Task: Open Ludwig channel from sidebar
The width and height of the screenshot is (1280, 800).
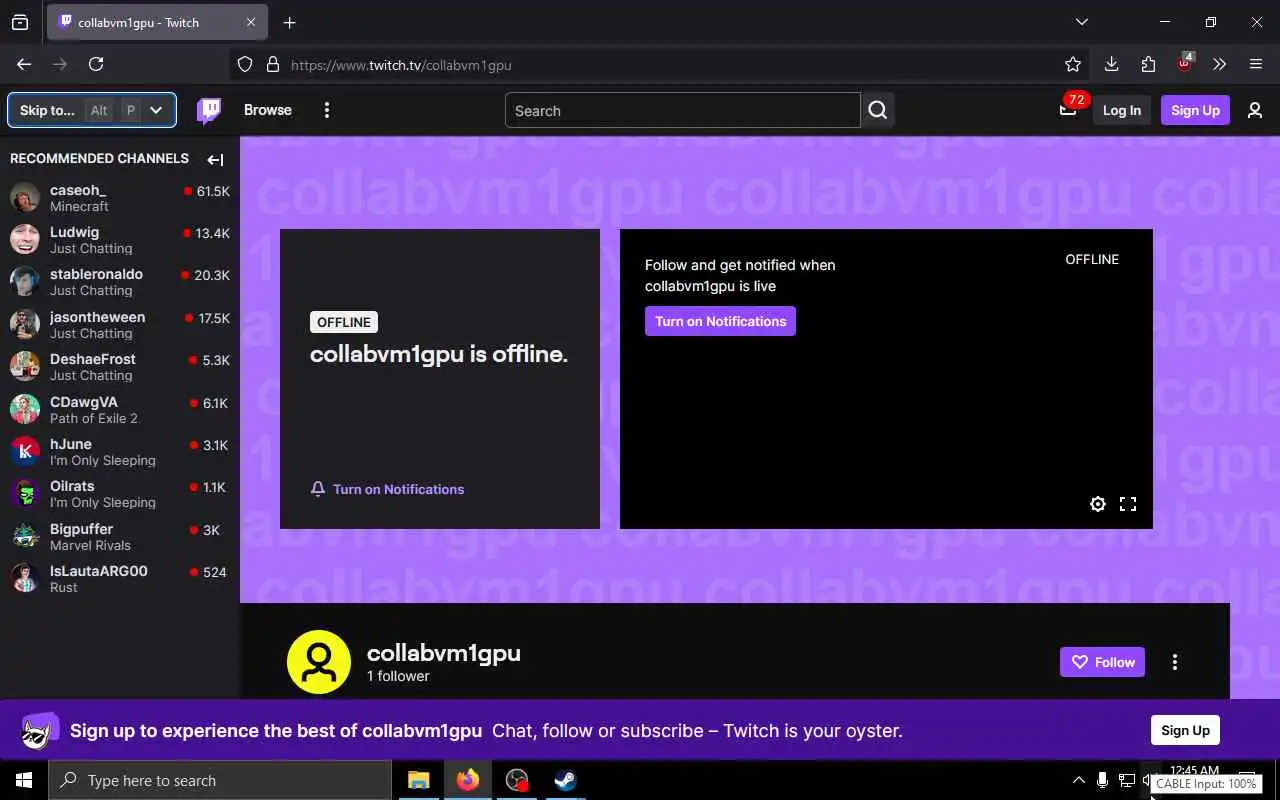Action: tap(120, 240)
